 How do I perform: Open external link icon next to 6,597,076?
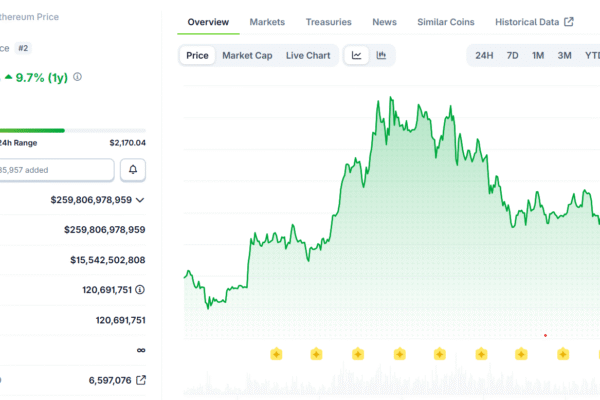[x=140, y=380]
